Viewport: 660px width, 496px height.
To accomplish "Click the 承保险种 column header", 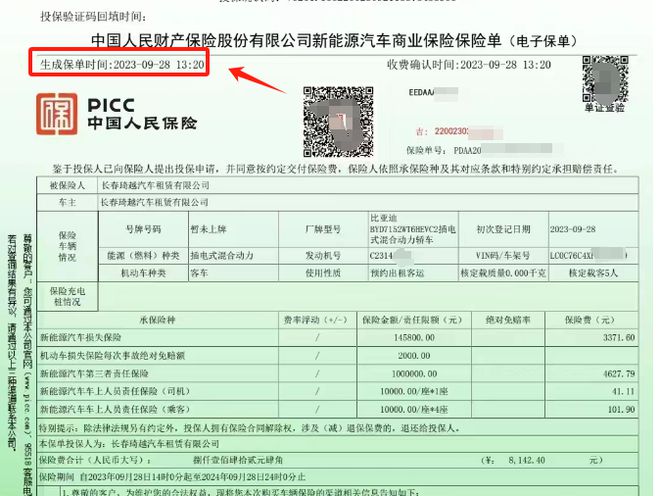I will coord(157,320).
